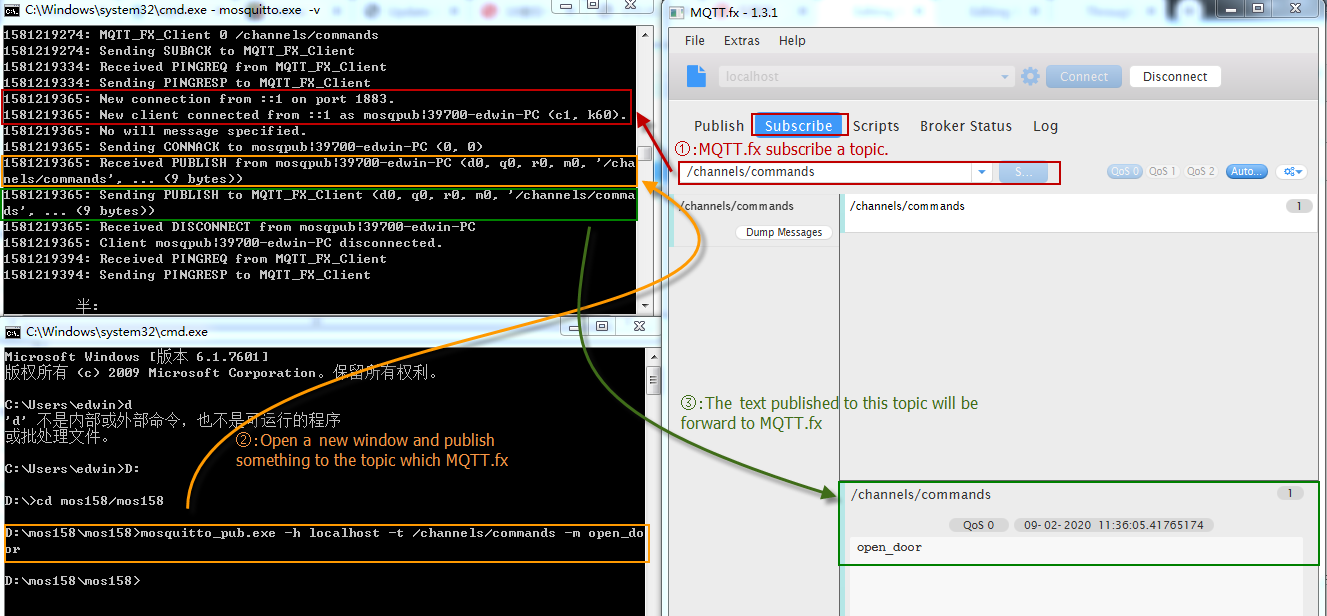1327x616 pixels.
Task: Click the open_door payload text
Action: [x=889, y=547]
